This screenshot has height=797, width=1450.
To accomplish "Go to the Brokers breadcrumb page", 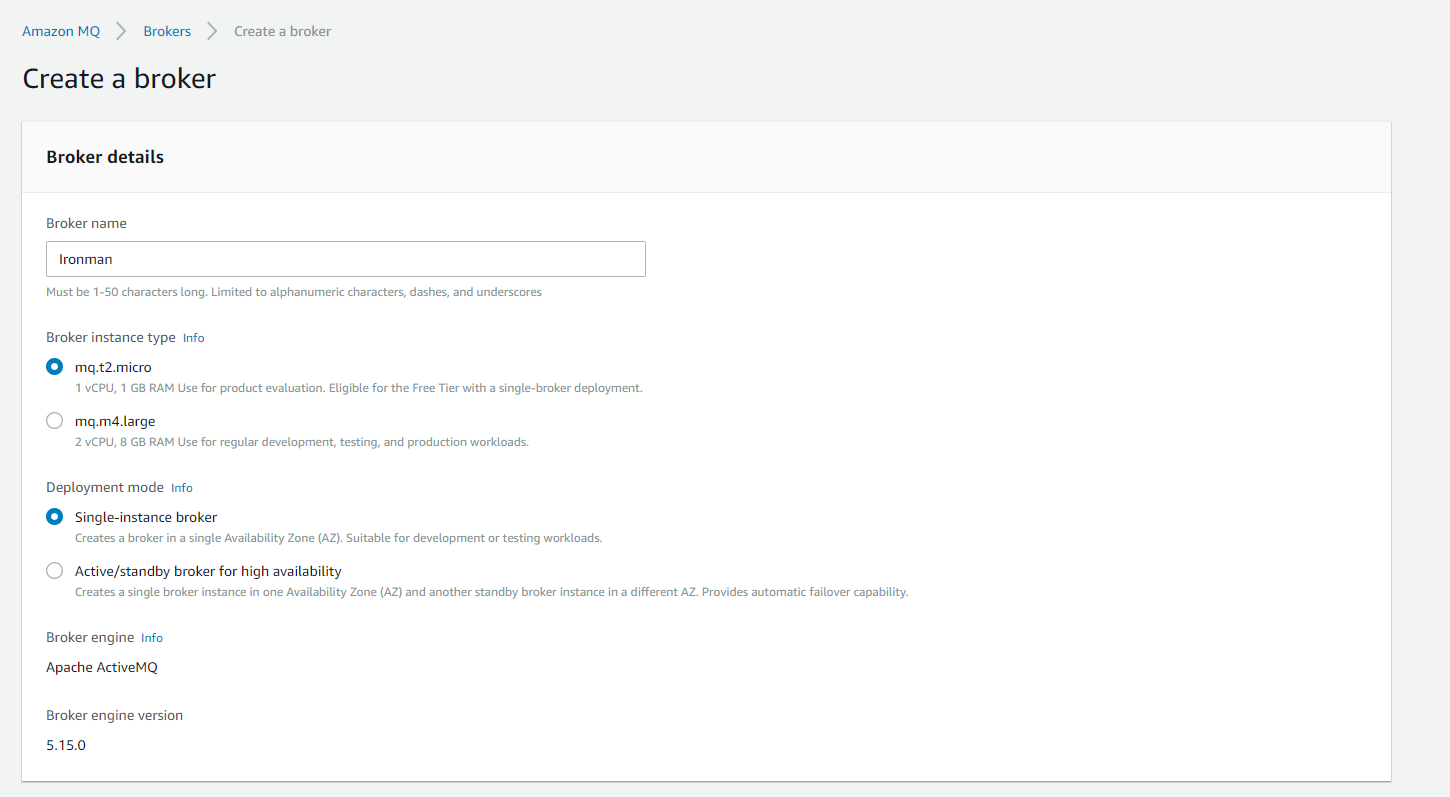I will (167, 31).
